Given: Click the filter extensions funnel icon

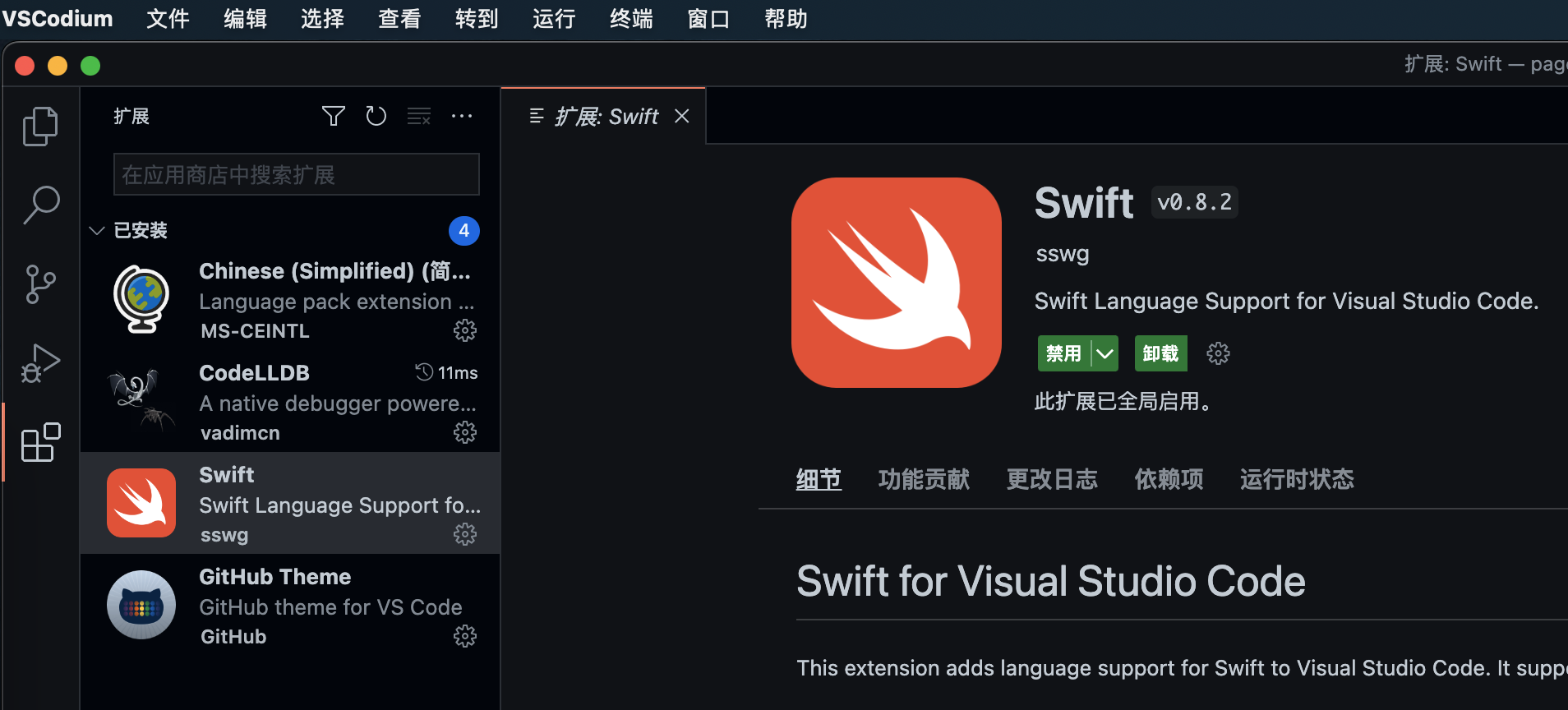Looking at the screenshot, I should tap(333, 116).
